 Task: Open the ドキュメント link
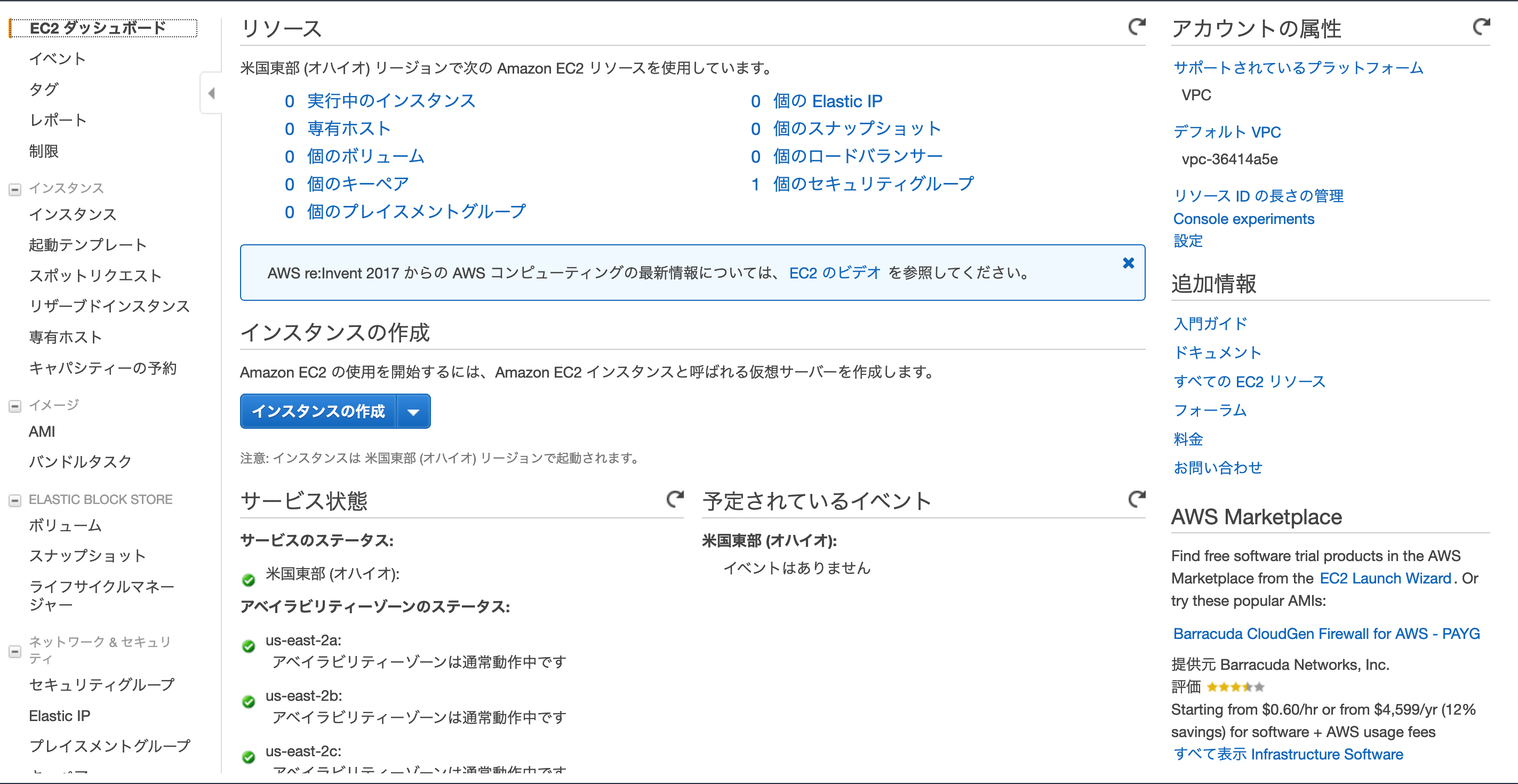tap(1218, 352)
